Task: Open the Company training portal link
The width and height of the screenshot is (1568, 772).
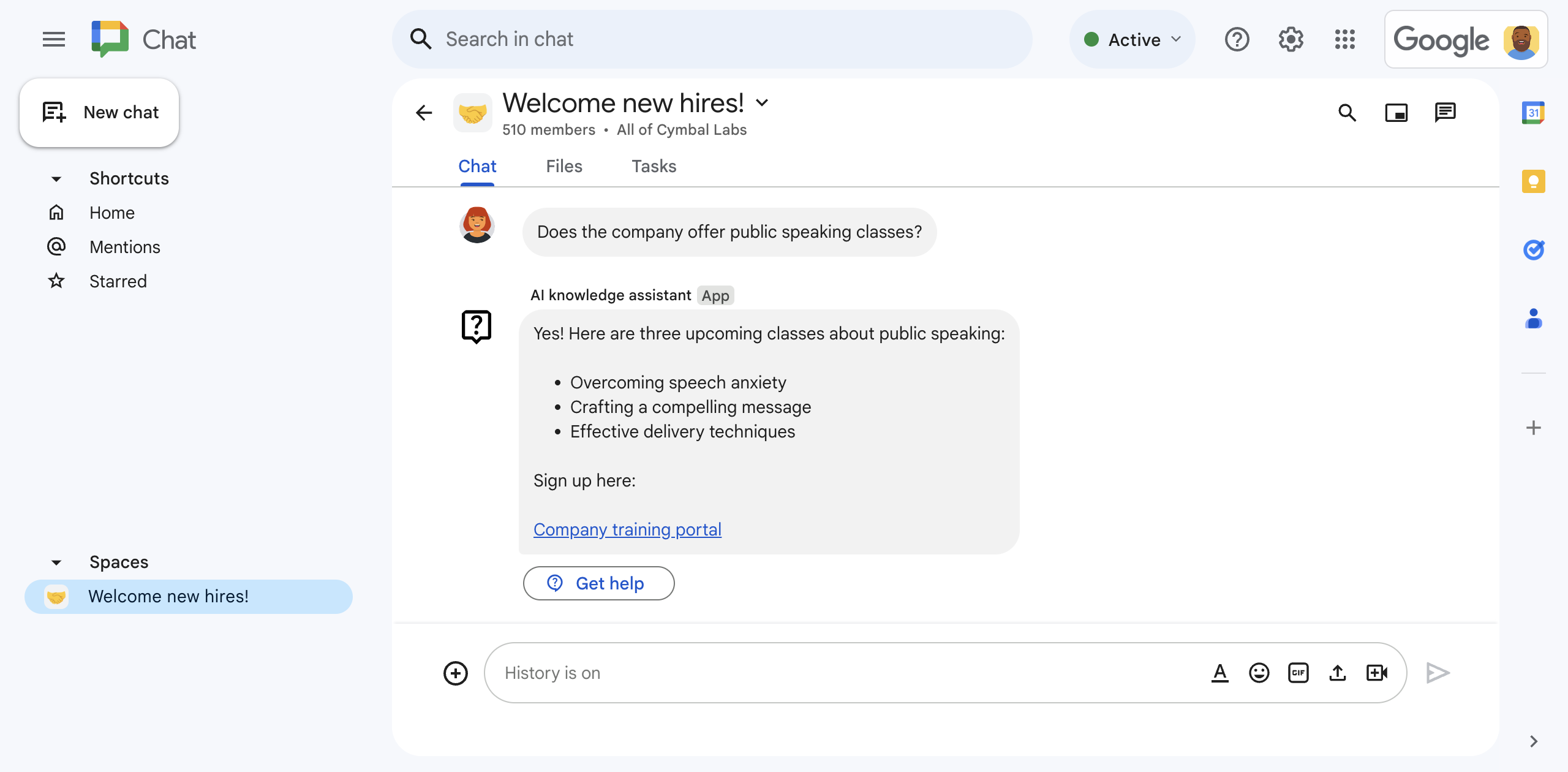Action: [x=628, y=529]
